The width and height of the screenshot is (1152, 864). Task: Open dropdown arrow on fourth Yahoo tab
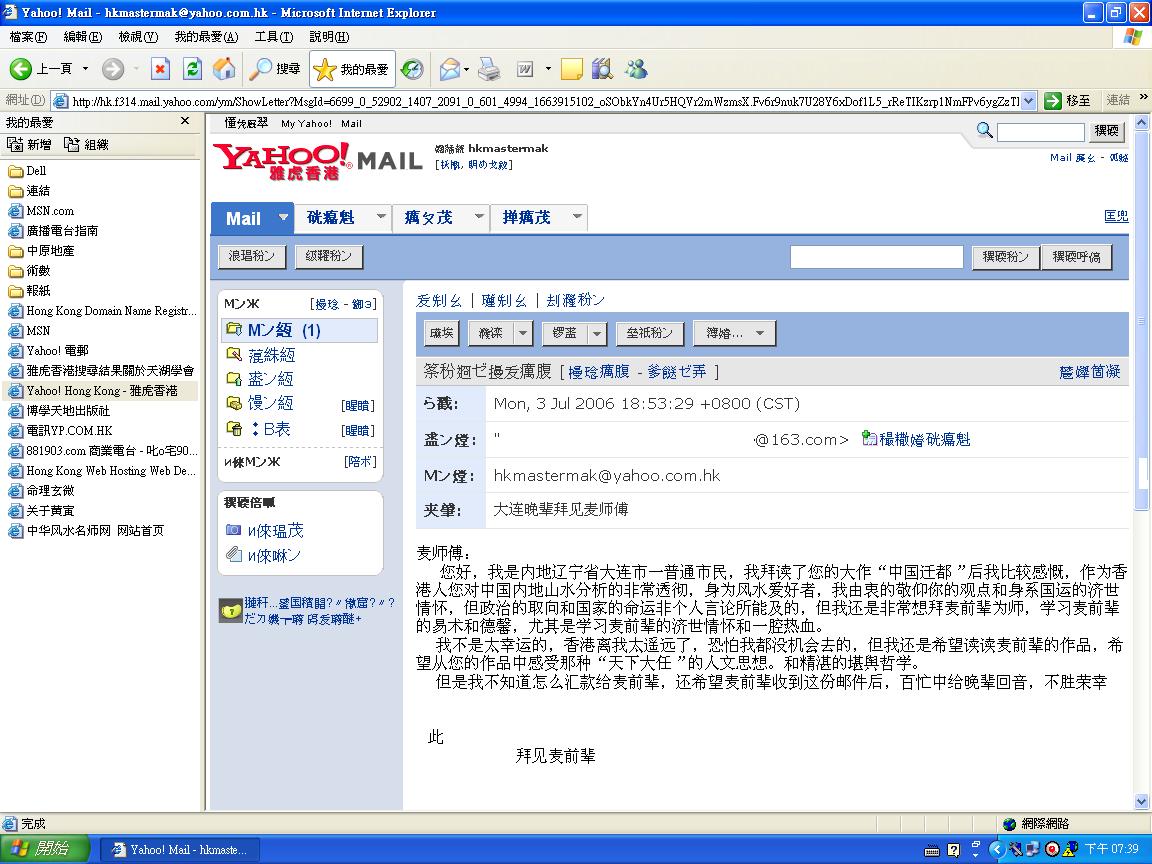tap(577, 216)
